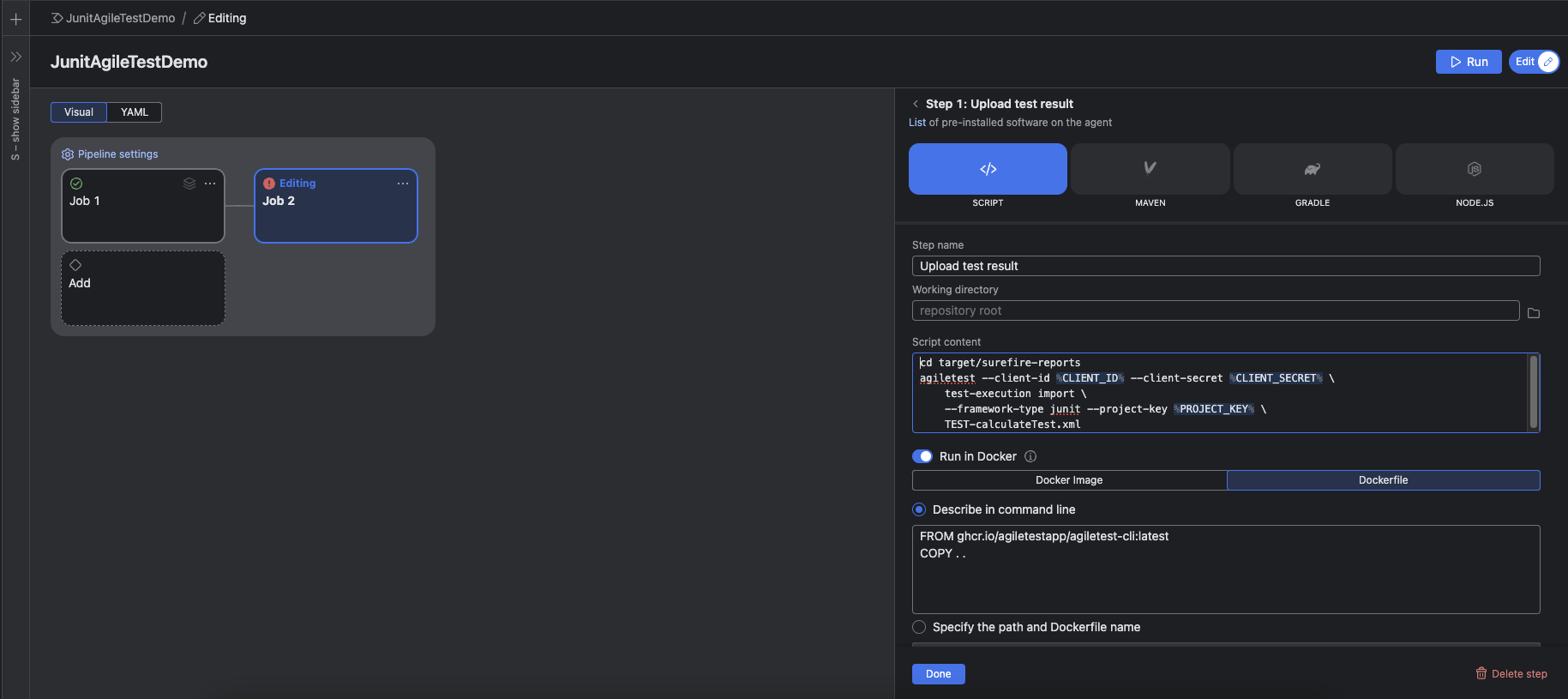Screen dimensions: 1568x699
Task: Switch to the Docker Image tab
Action: 1069,480
